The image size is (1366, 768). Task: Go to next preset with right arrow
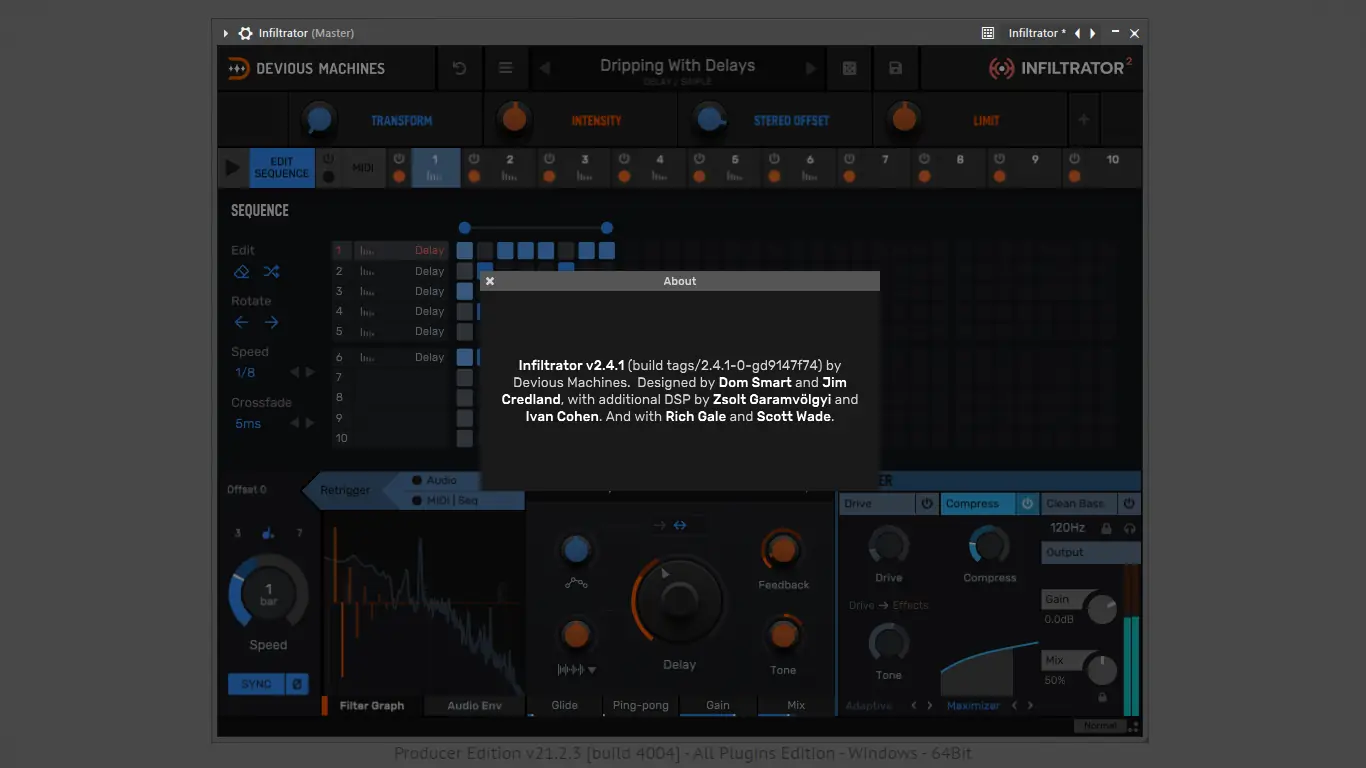(812, 66)
